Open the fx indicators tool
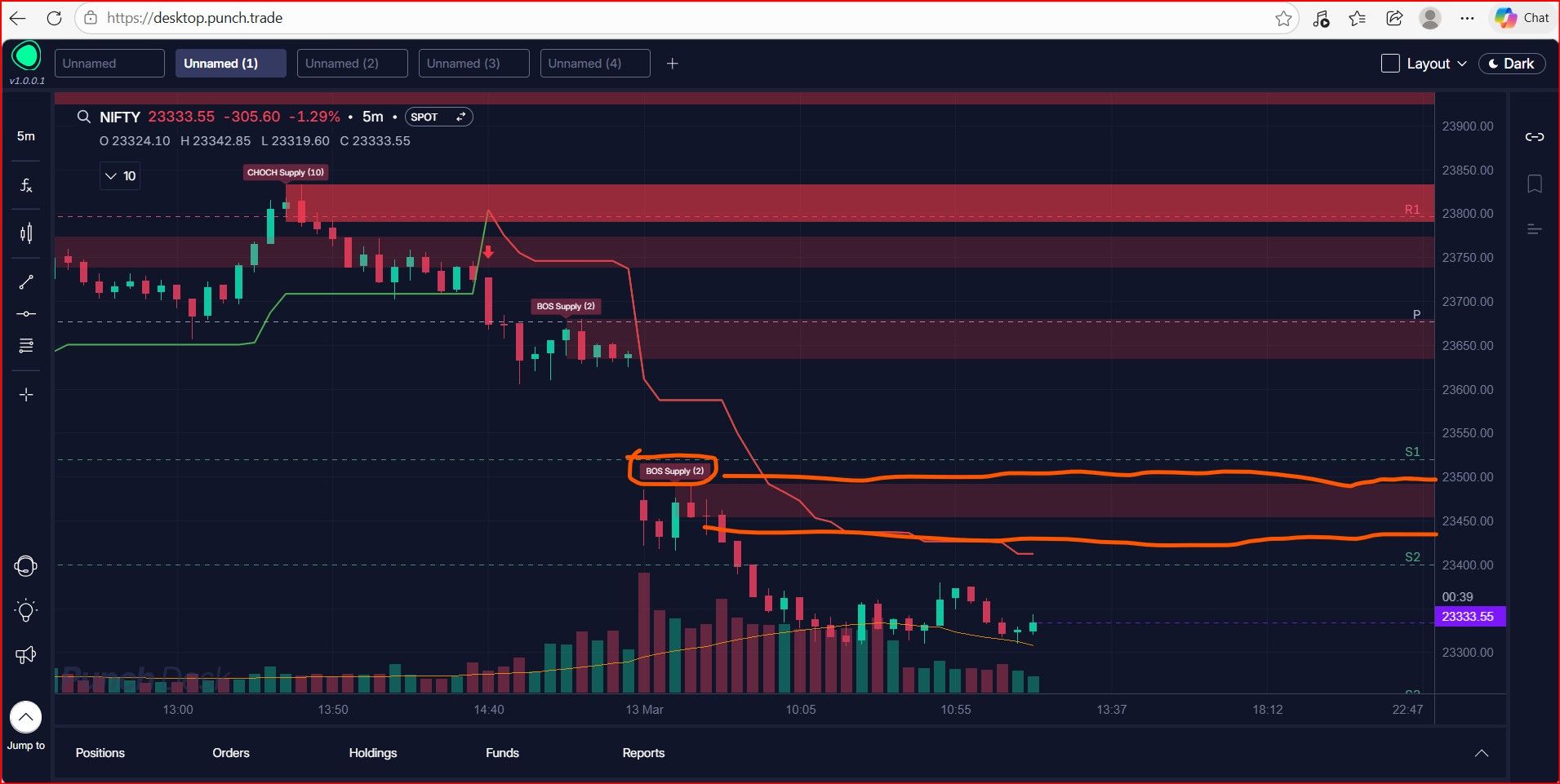 tap(26, 186)
